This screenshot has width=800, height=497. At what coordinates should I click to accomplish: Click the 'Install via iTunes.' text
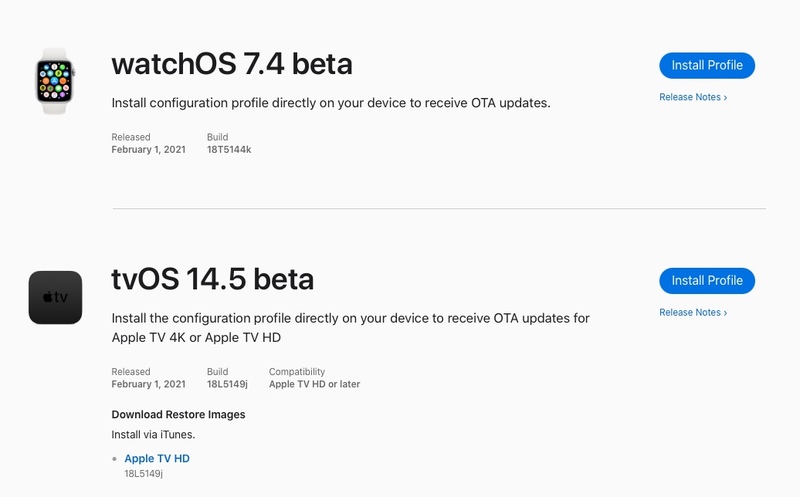(153, 435)
